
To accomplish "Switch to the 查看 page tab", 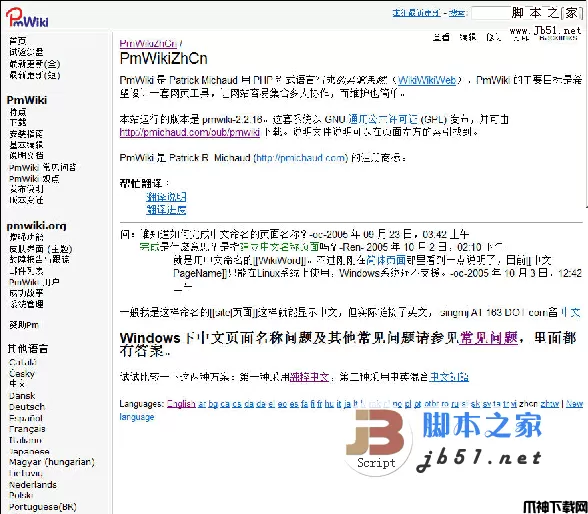I will (441, 37).
